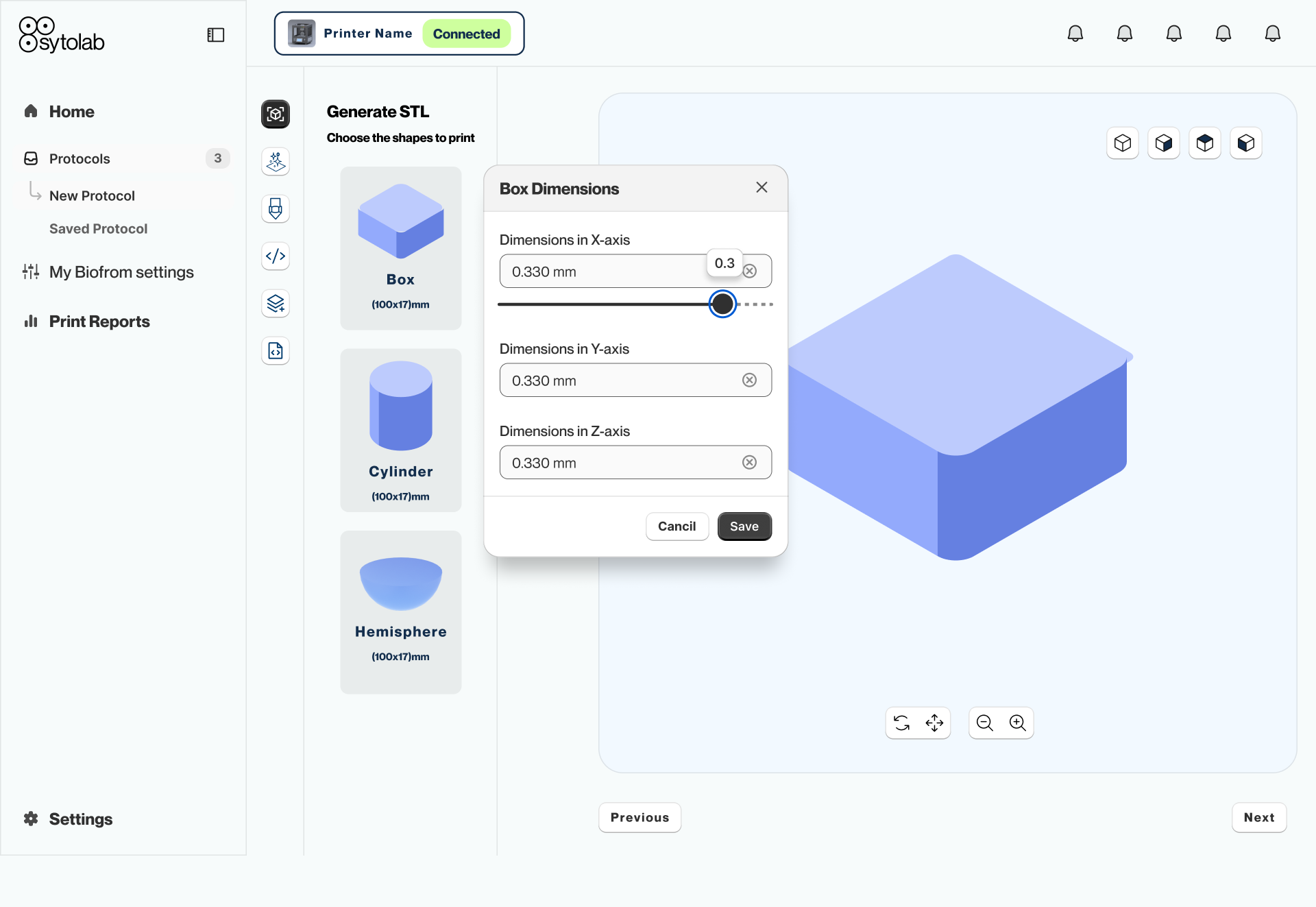
Task: Collapse the sidebar panel icon
Action: (x=216, y=35)
